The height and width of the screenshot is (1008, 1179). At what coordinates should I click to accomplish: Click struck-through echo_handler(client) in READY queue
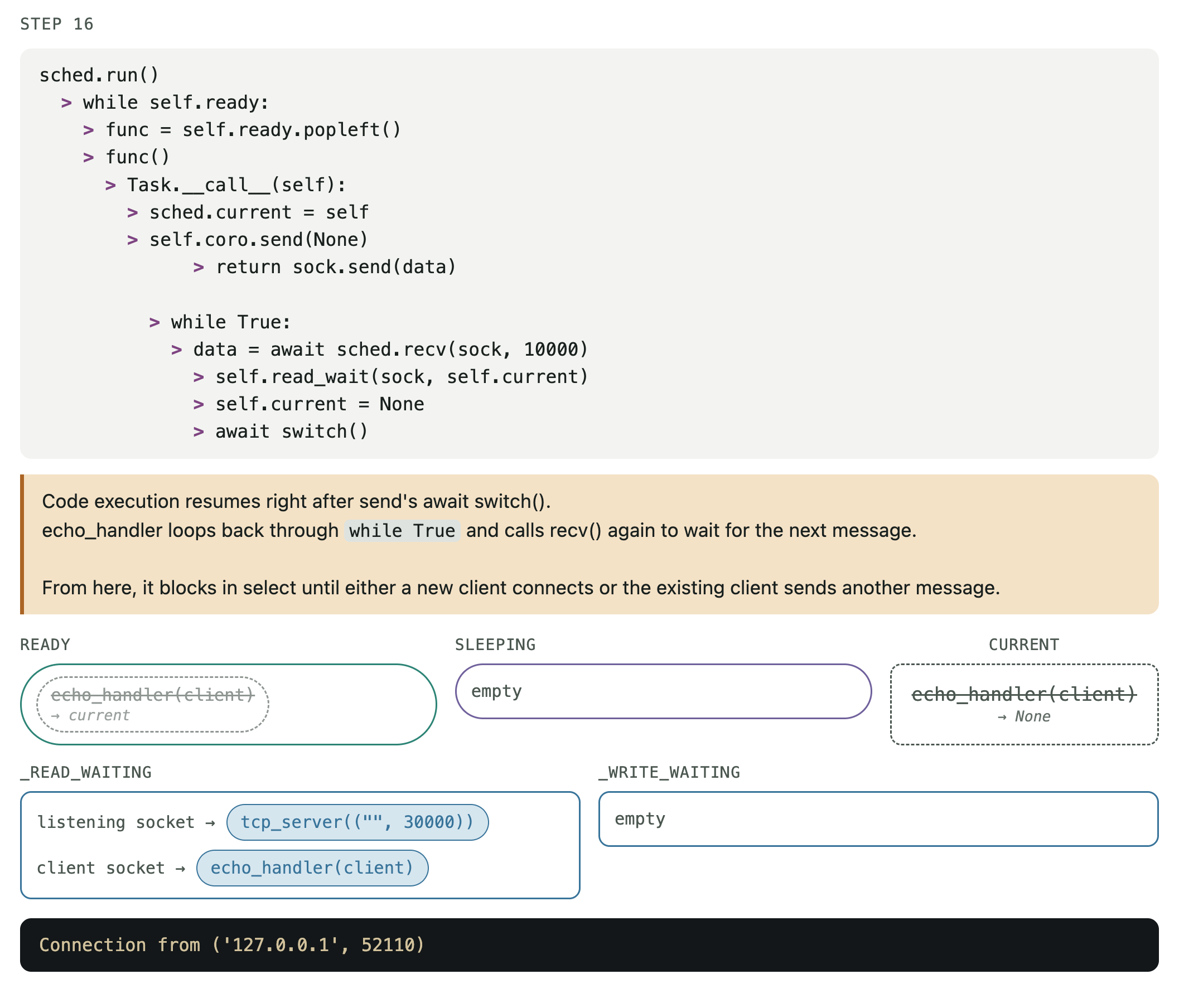pos(152,695)
